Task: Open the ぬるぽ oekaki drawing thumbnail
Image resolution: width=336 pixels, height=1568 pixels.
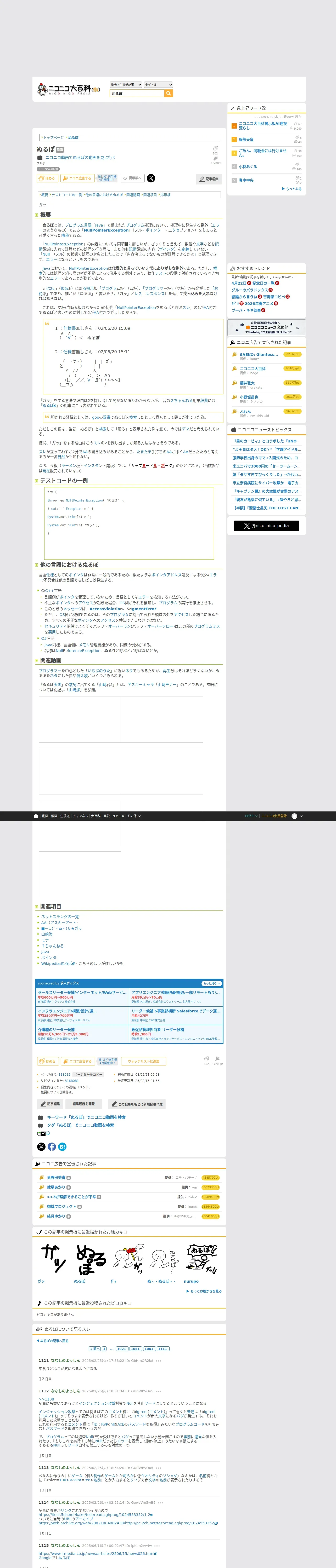Action: coord(91,1259)
